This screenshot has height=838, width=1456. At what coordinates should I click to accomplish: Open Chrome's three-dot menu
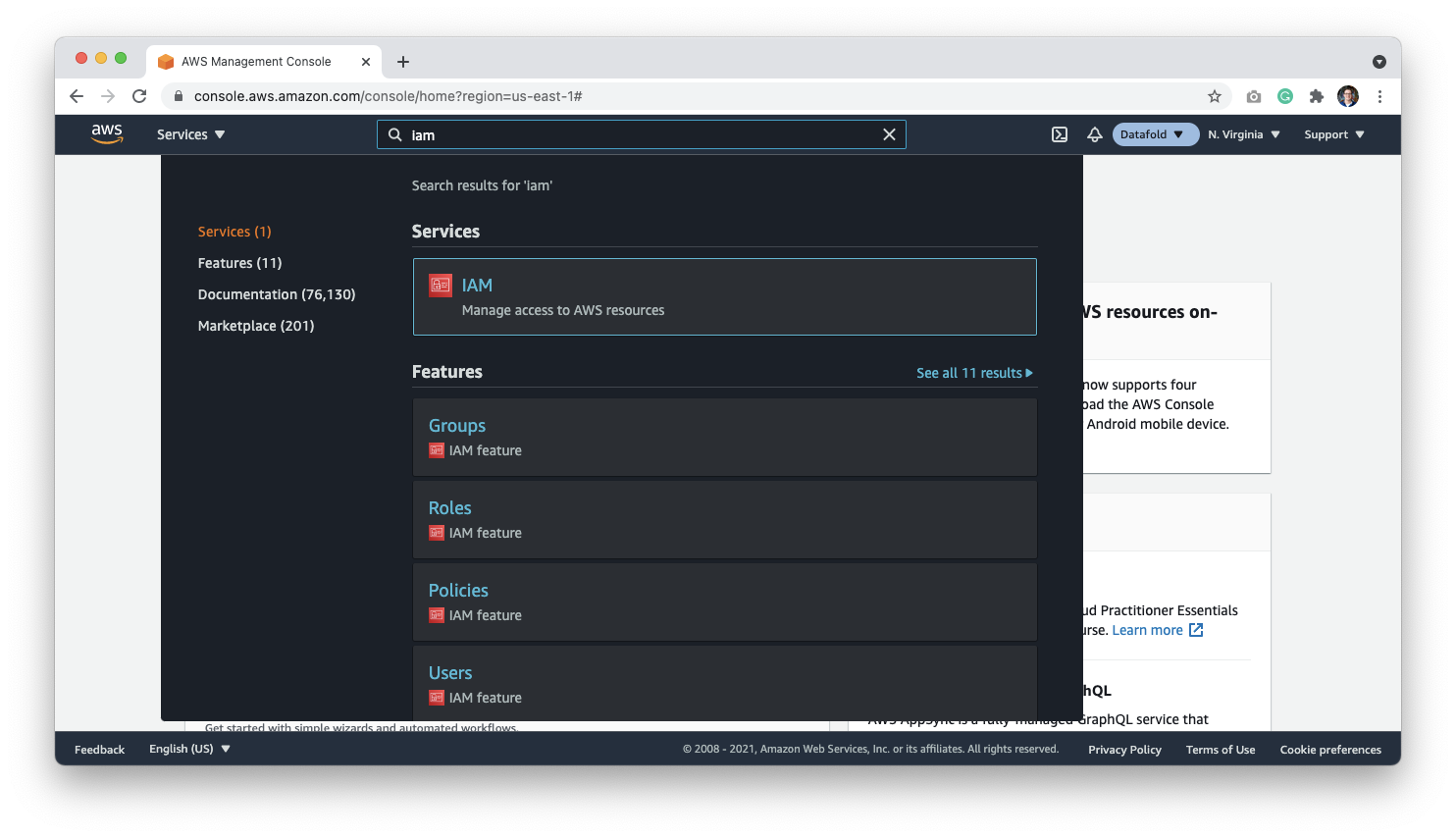pyautogui.click(x=1379, y=96)
